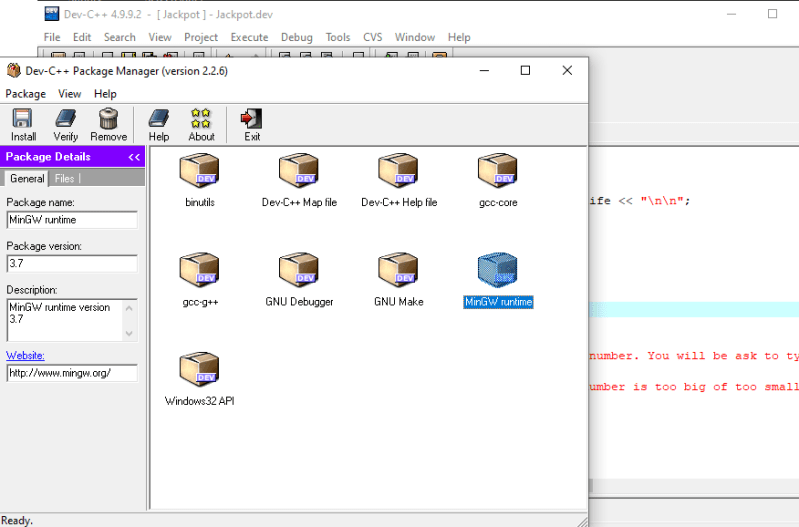Click the Package name field
The width and height of the screenshot is (799, 527).
(x=72, y=220)
